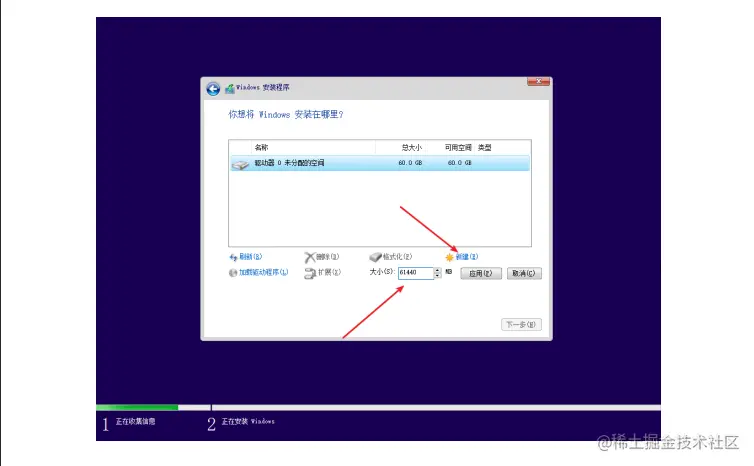Click the 总大小 column header
The height and width of the screenshot is (466, 754).
click(412, 148)
